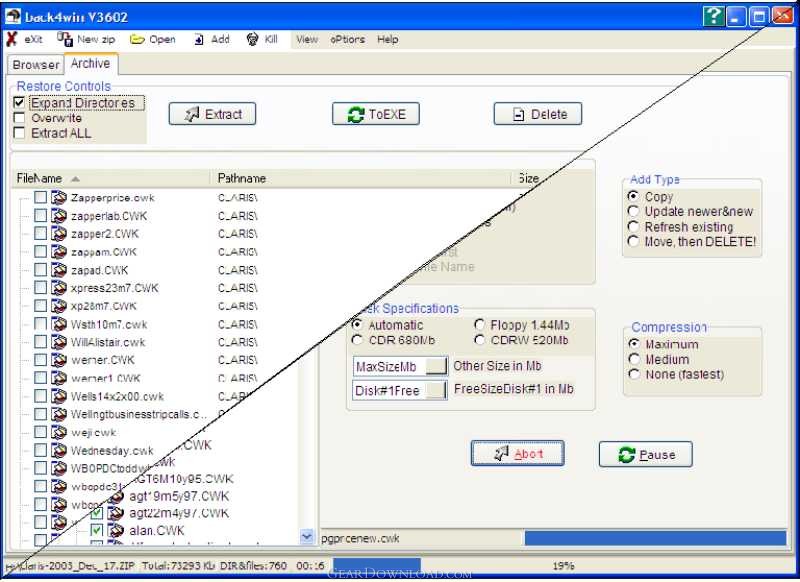Click the Add file toolbar icon
This screenshot has height=582, width=800.
tap(199, 39)
